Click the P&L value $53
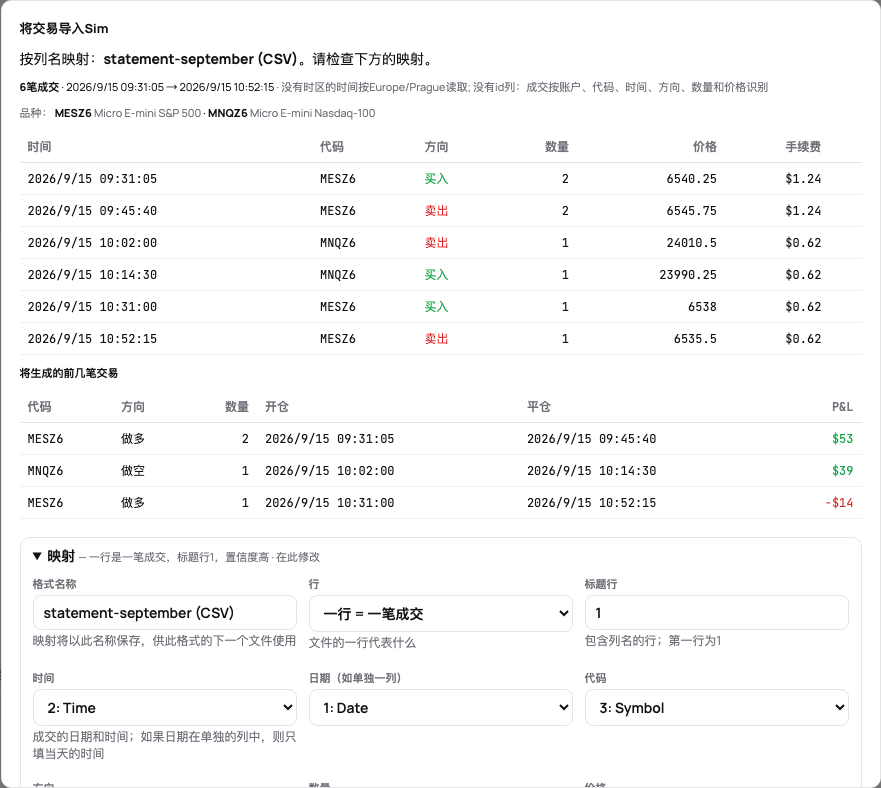The width and height of the screenshot is (881, 788). click(x=842, y=439)
